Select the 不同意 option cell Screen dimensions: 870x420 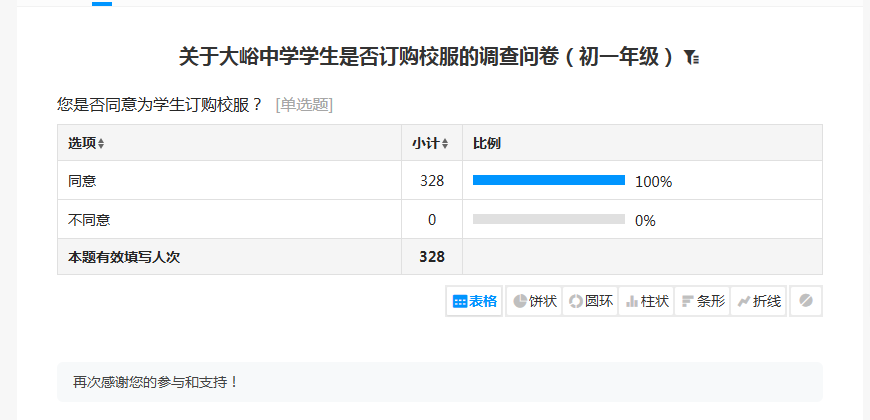pos(89,220)
